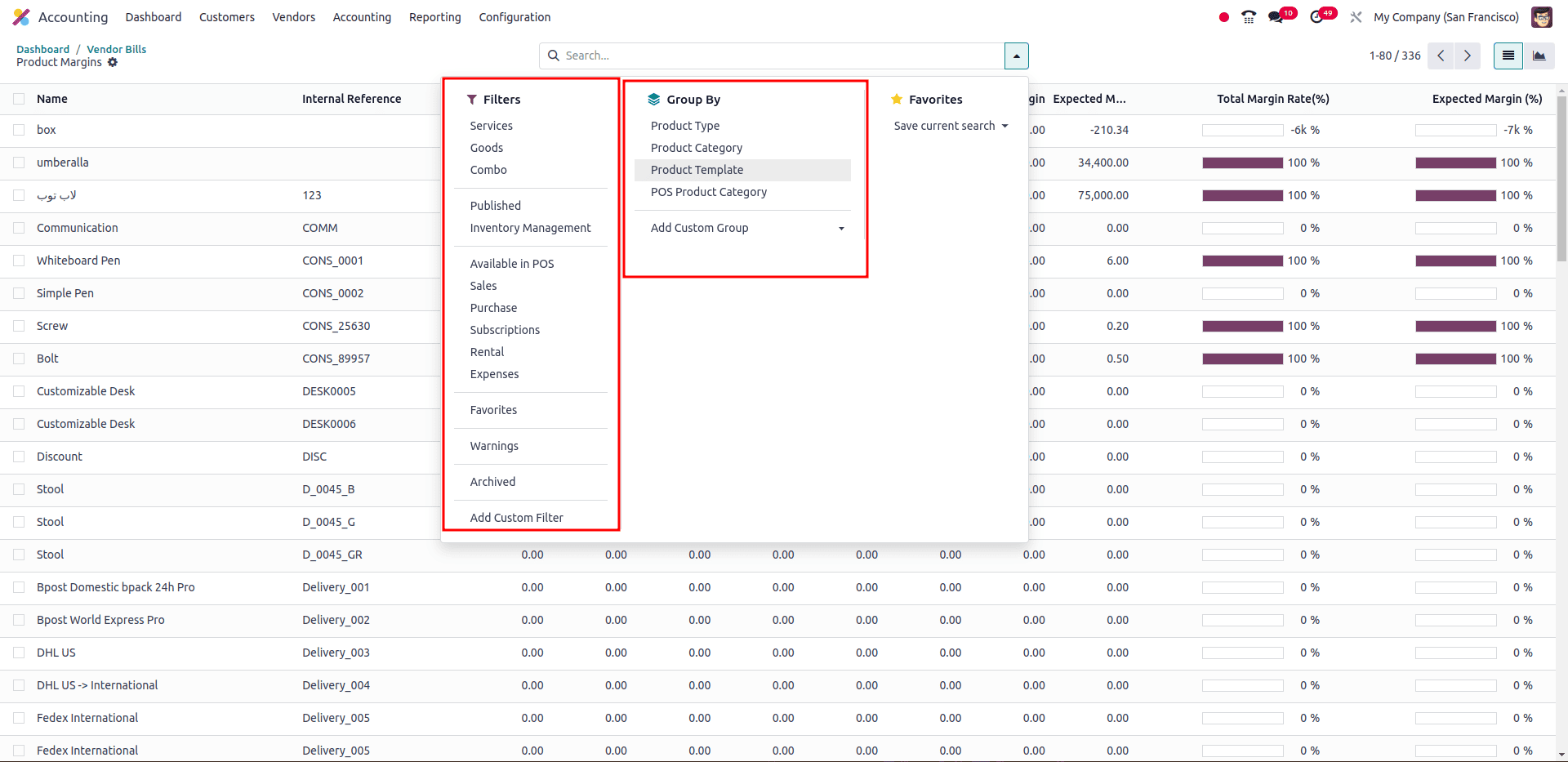The image size is (1568, 762).
Task: Switch to graph view
Action: coord(1539,56)
